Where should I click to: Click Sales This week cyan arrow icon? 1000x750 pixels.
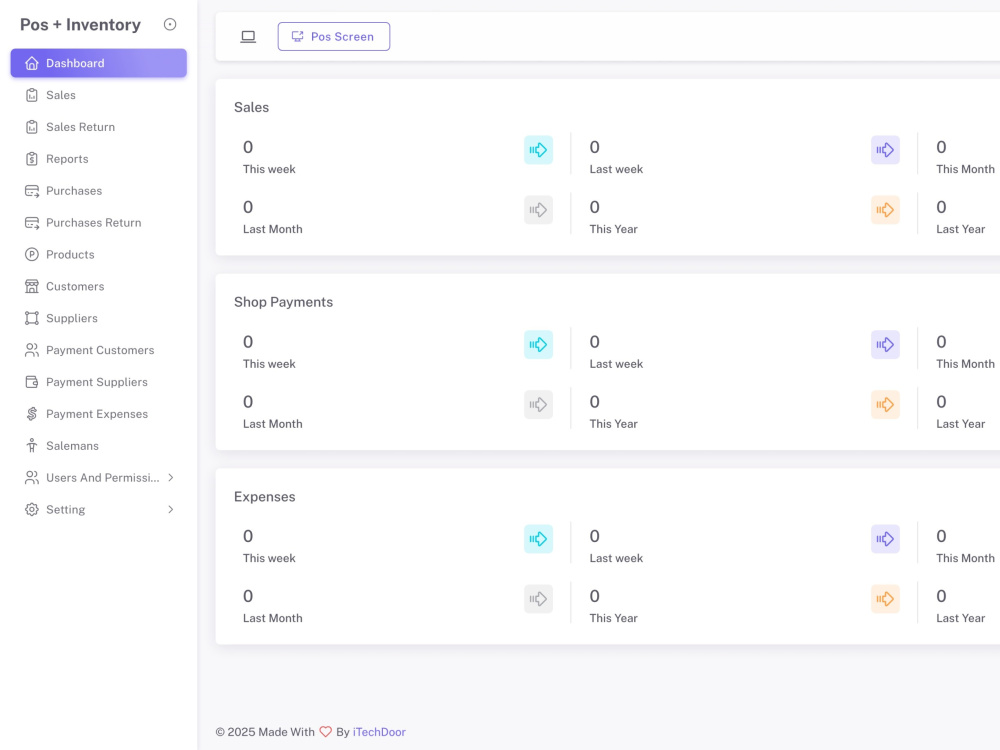tap(538, 150)
